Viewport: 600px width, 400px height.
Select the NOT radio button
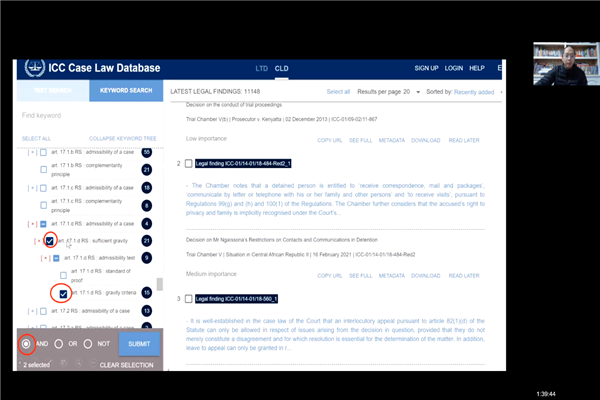coord(91,344)
